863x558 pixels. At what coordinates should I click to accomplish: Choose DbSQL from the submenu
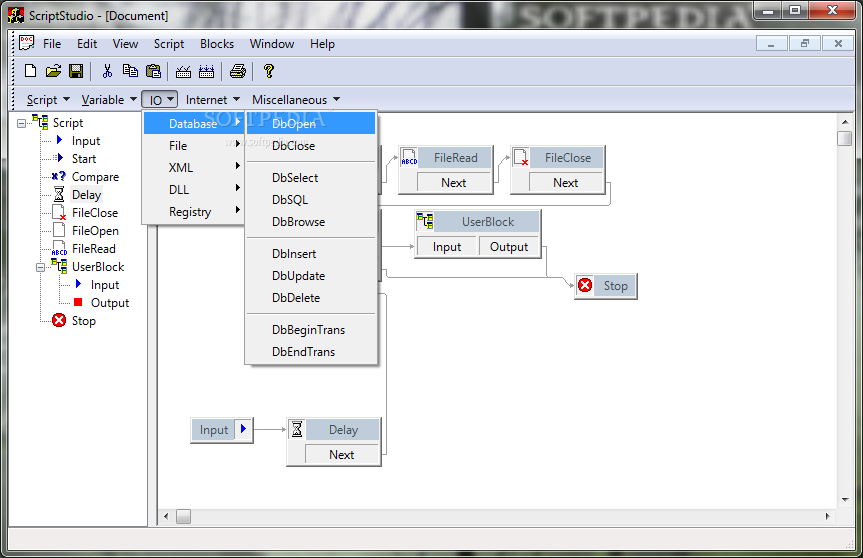click(311, 200)
